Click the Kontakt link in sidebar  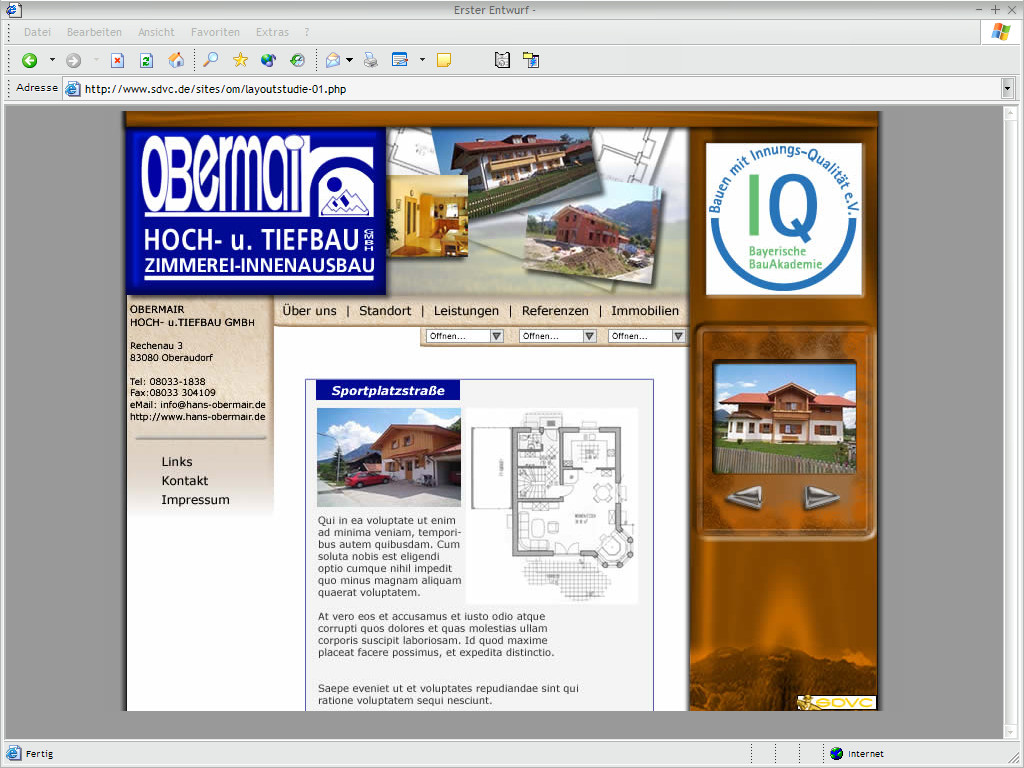(185, 481)
